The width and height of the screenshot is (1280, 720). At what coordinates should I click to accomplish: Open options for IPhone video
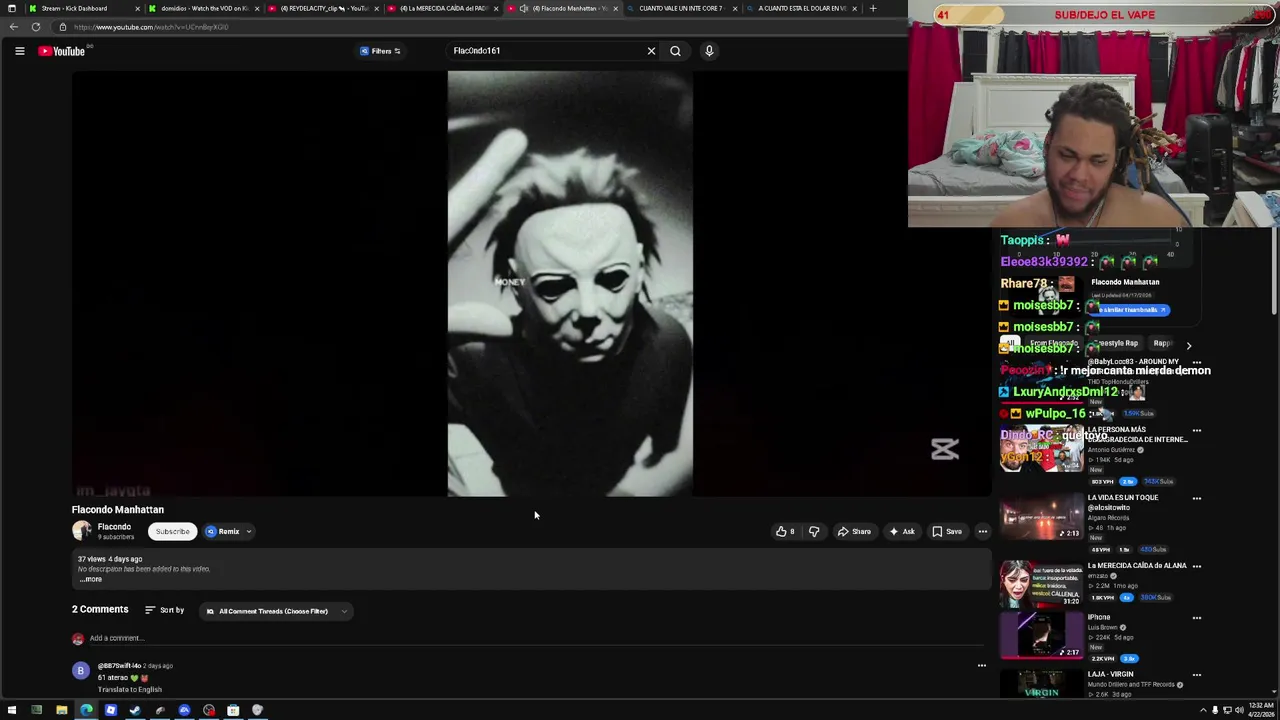(1196, 618)
